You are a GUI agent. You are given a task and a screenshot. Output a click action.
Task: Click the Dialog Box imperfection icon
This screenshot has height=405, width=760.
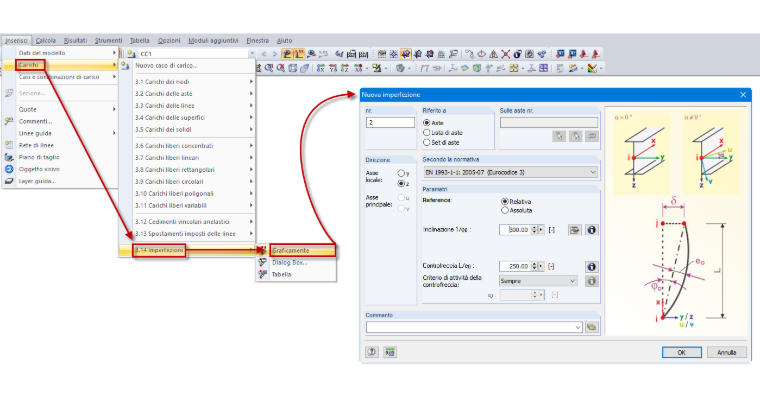click(x=262, y=262)
